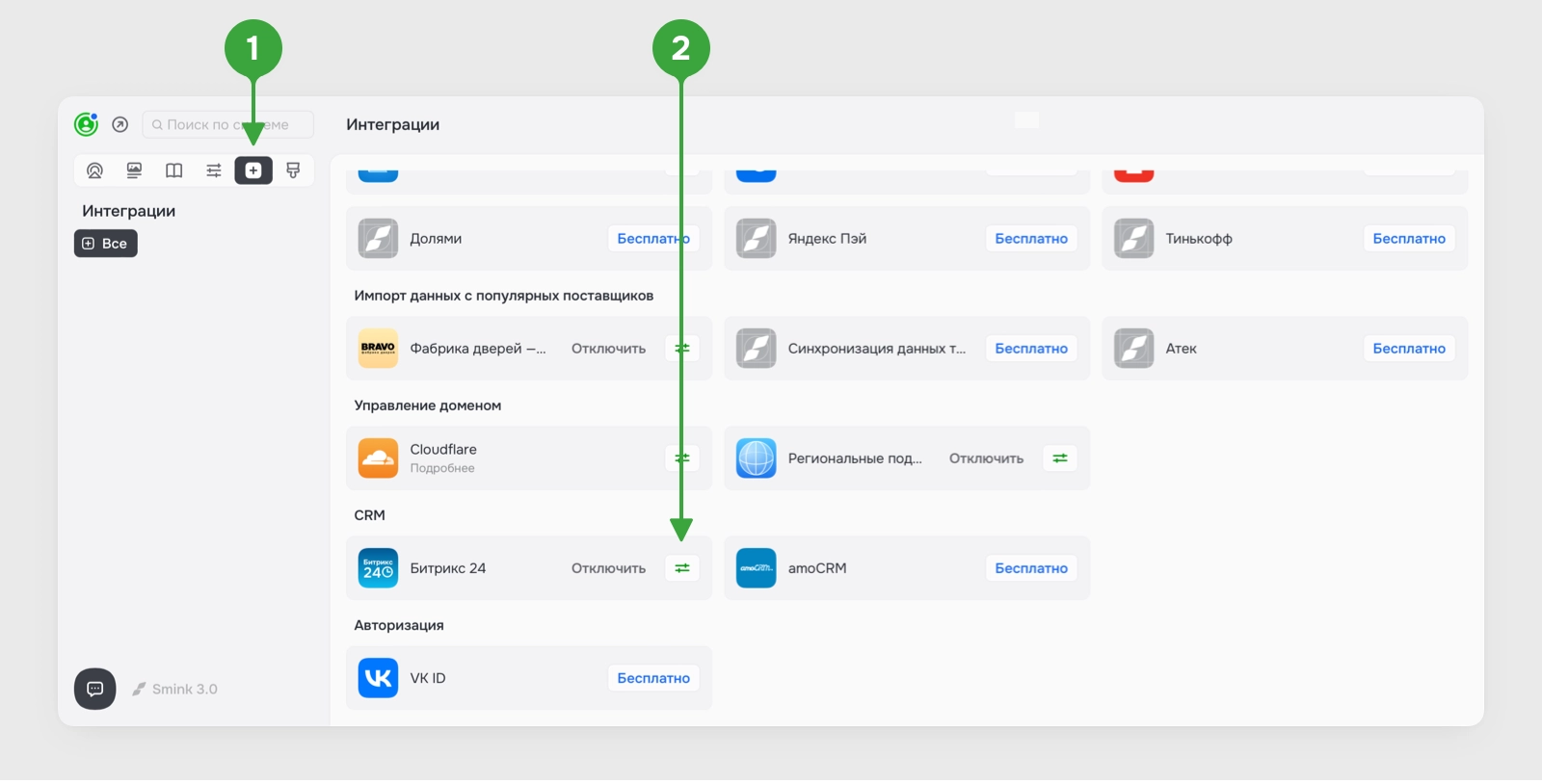Screen dimensions: 1542x784
Task: Click the BRAVO Фабрика дверей logo
Action: pyautogui.click(x=378, y=349)
